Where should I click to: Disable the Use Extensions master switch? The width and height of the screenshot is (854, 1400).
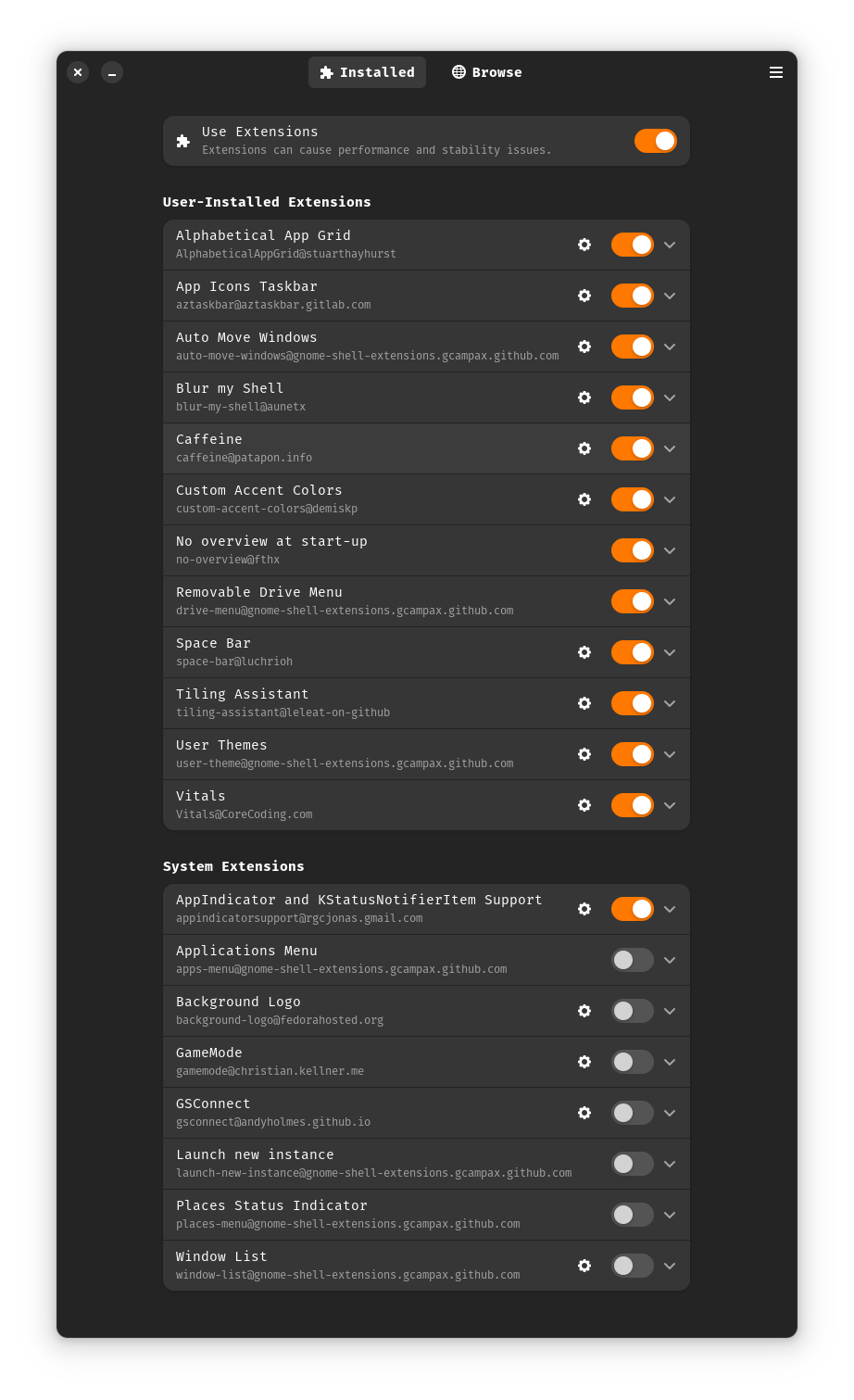[x=656, y=141]
